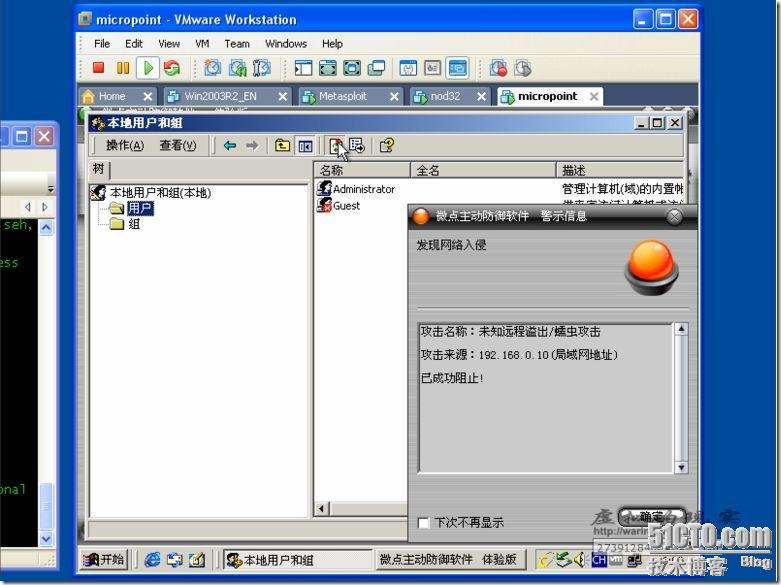Select the Guest user entry
Screen dimensions: 781x585
[346, 205]
